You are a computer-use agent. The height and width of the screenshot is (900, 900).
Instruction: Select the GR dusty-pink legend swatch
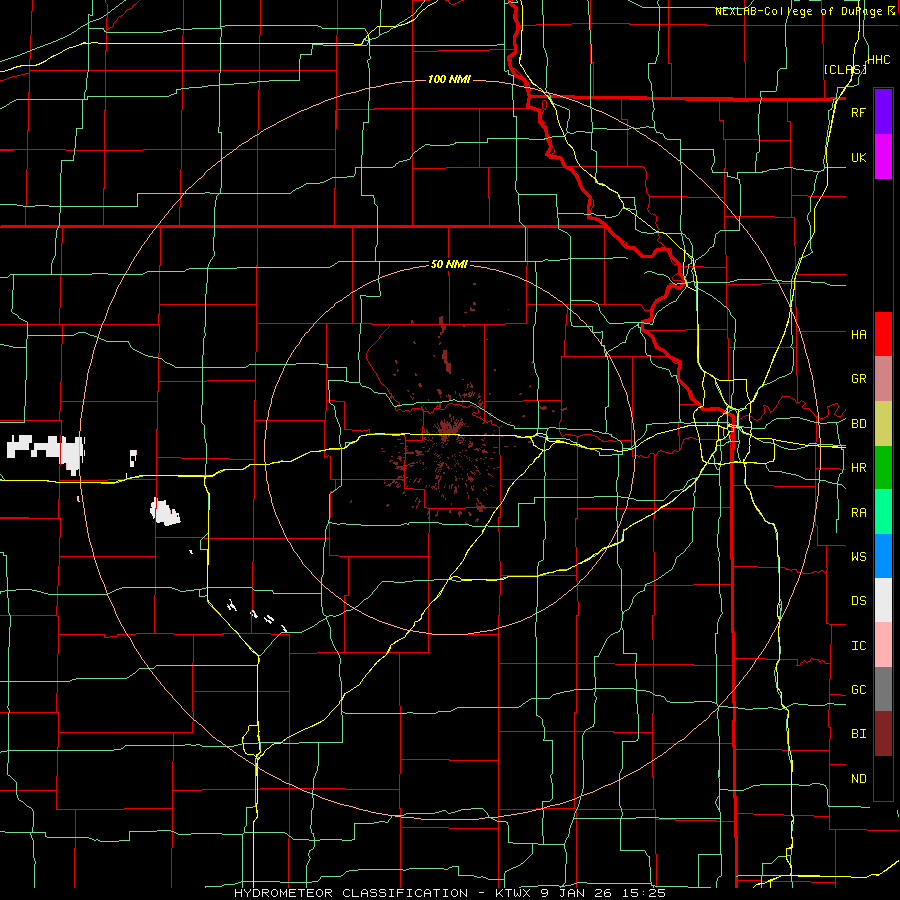883,378
